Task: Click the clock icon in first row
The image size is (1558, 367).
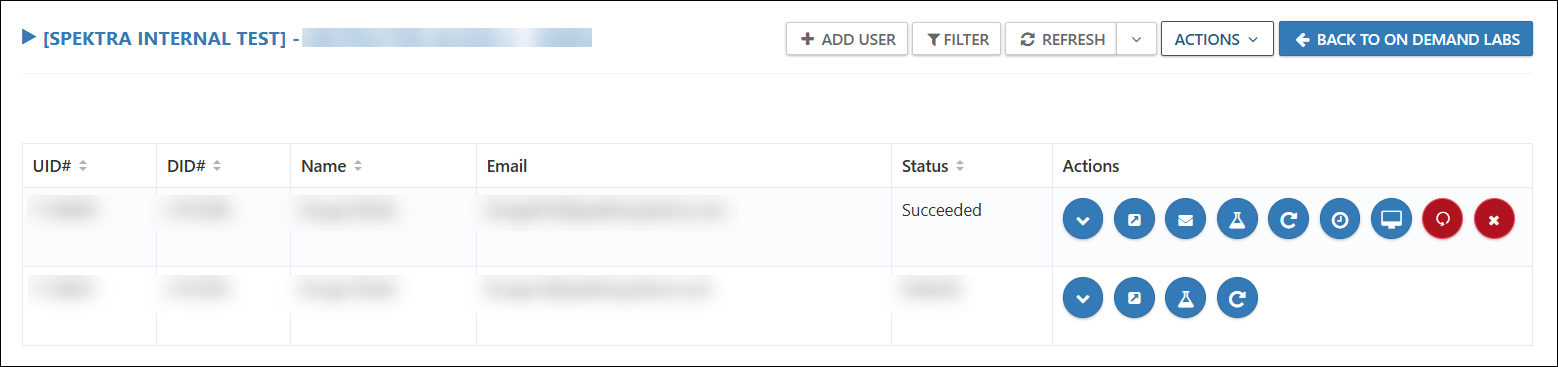Action: (1340, 220)
